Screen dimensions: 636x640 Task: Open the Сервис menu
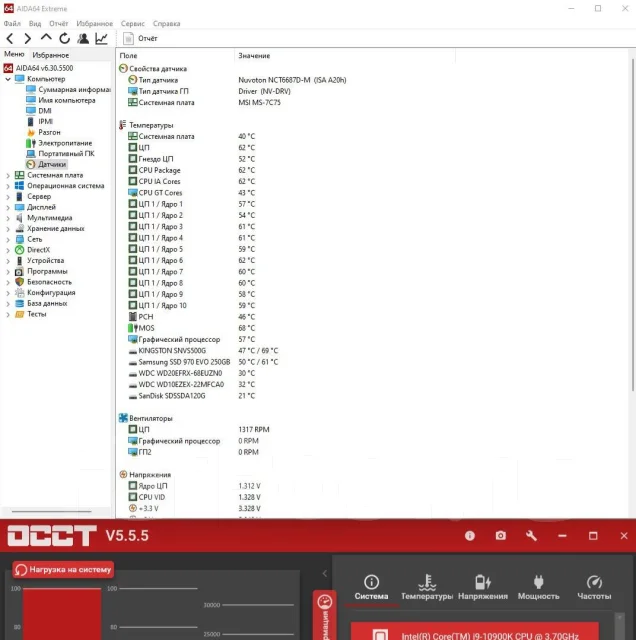[133, 24]
